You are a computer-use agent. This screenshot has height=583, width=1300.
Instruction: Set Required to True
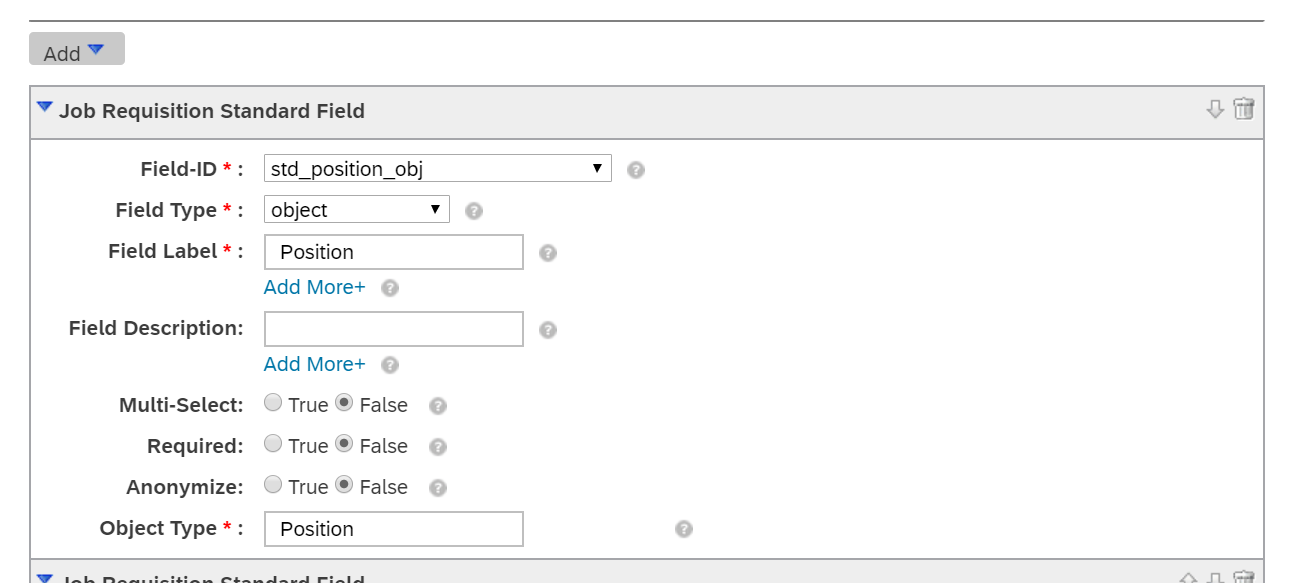273,444
